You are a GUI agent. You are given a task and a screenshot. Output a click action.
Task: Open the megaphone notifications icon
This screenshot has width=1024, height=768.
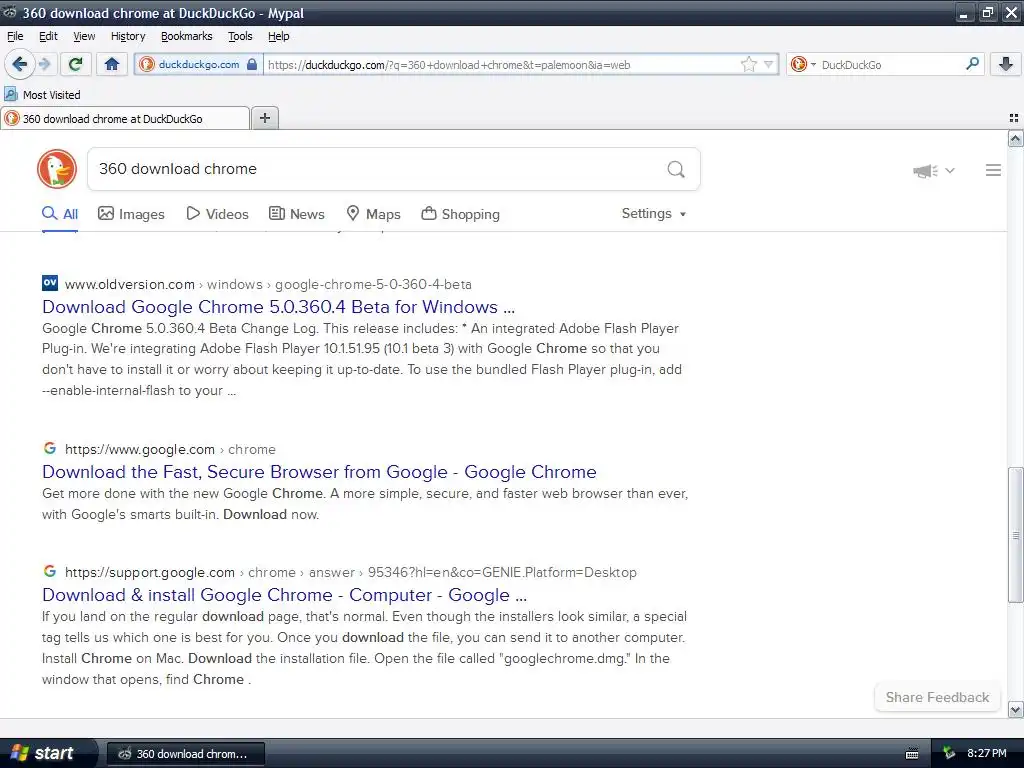925,170
